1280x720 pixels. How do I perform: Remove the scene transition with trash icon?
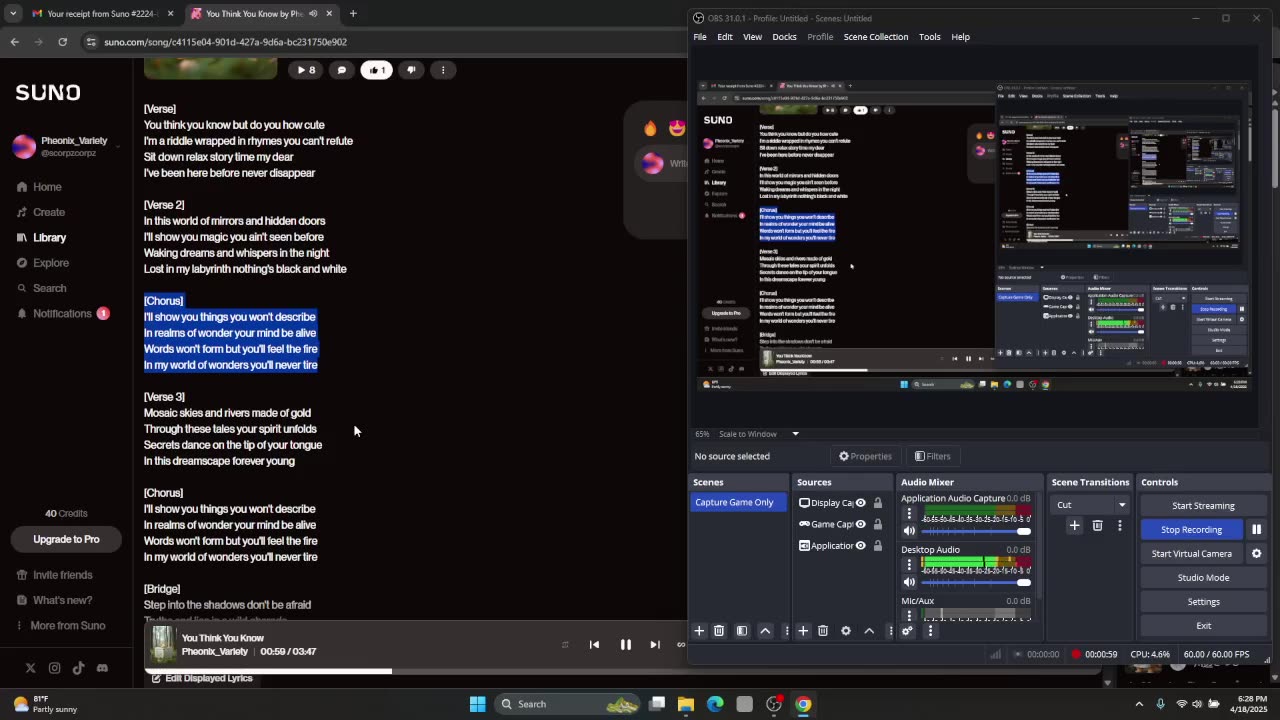tap(1097, 525)
